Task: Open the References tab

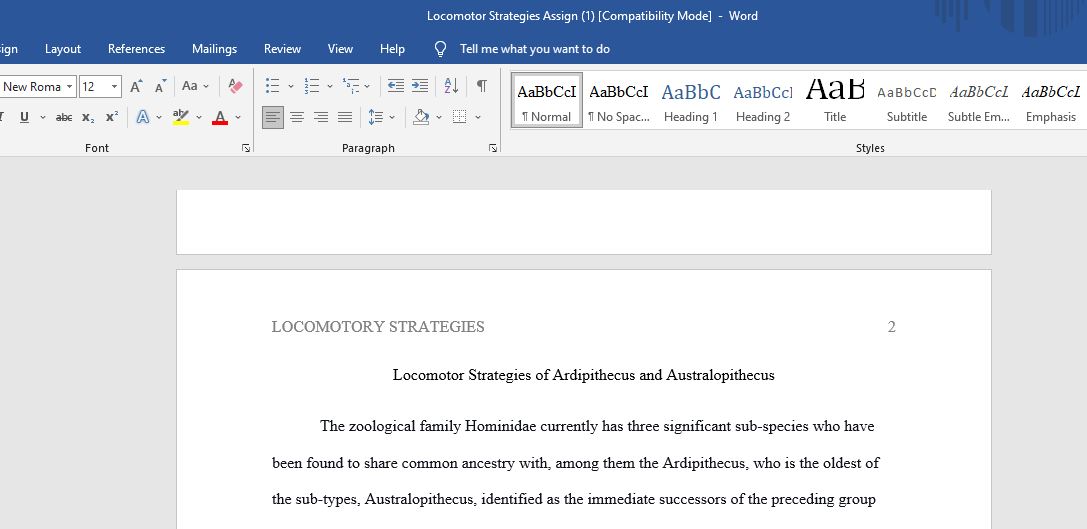Action: click(x=137, y=49)
